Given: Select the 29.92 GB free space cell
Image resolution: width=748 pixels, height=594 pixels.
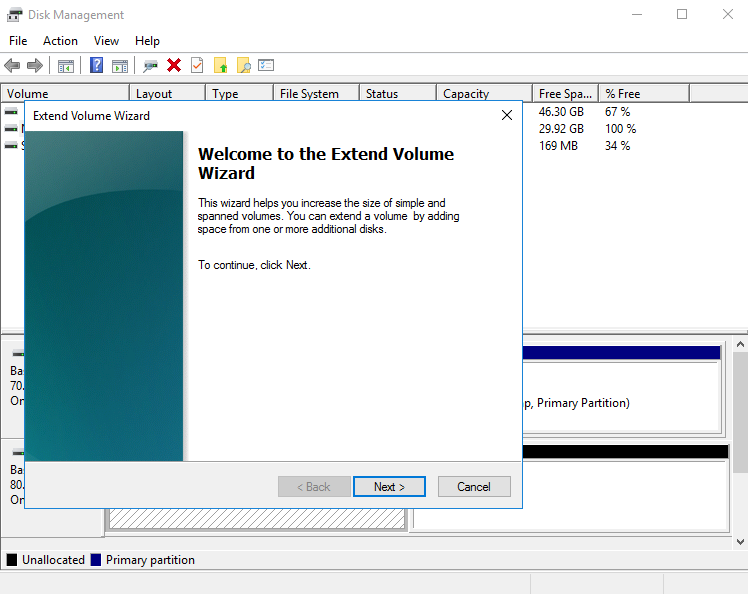Looking at the screenshot, I should click(x=561, y=129).
